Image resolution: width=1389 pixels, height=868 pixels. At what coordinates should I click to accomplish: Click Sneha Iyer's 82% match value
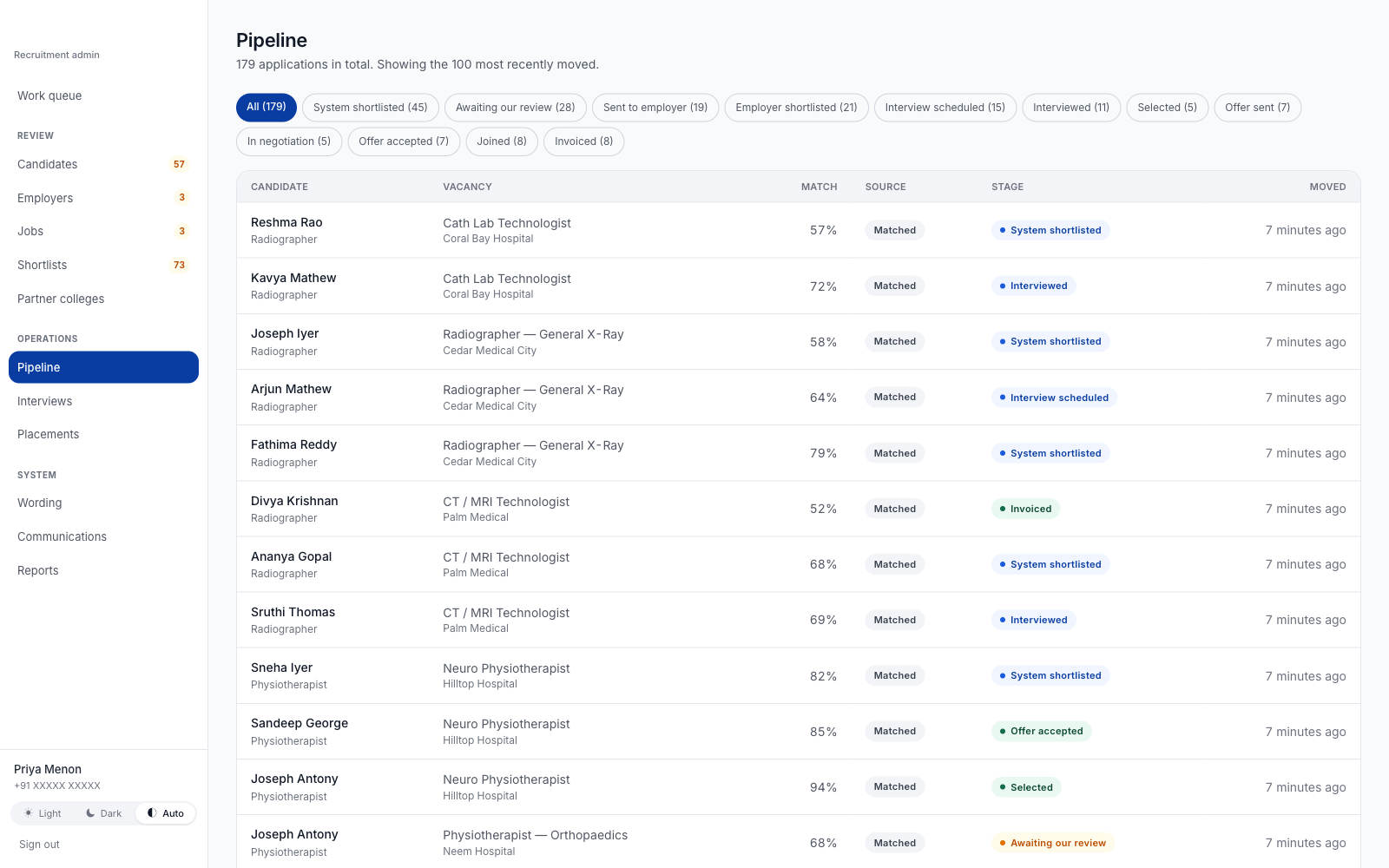click(823, 676)
